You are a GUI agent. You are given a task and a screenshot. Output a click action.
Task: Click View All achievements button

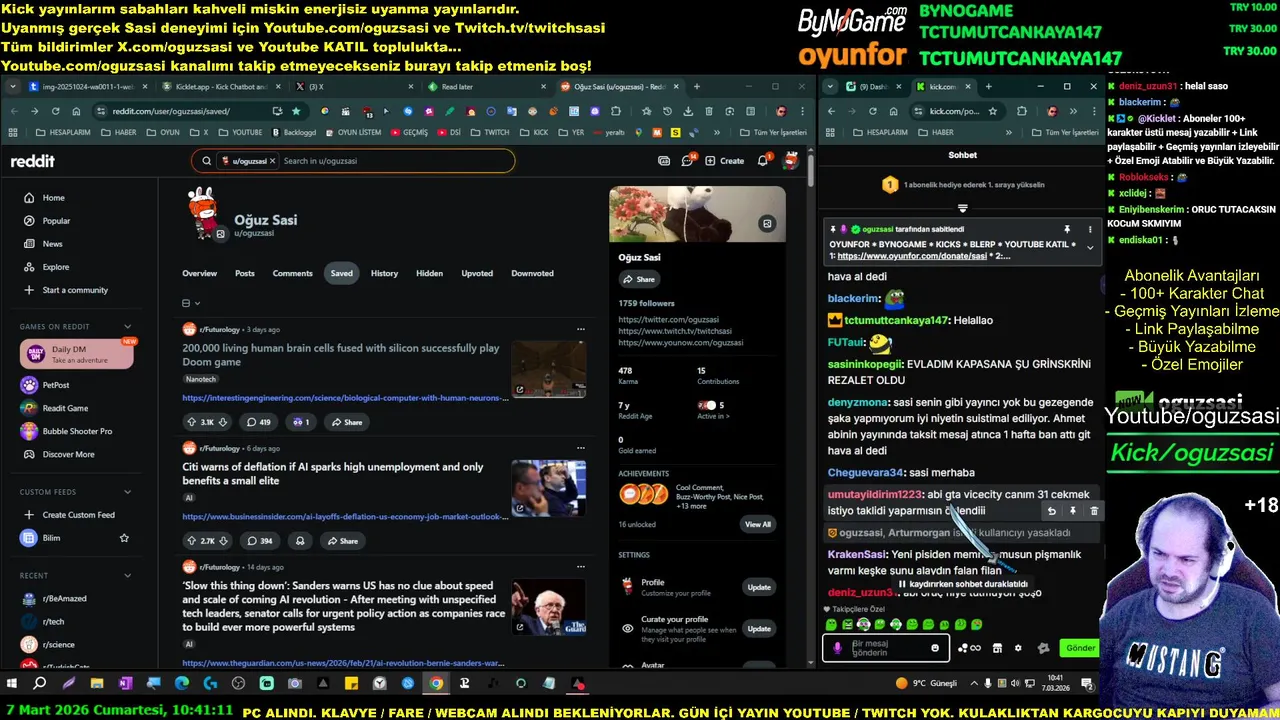click(757, 524)
